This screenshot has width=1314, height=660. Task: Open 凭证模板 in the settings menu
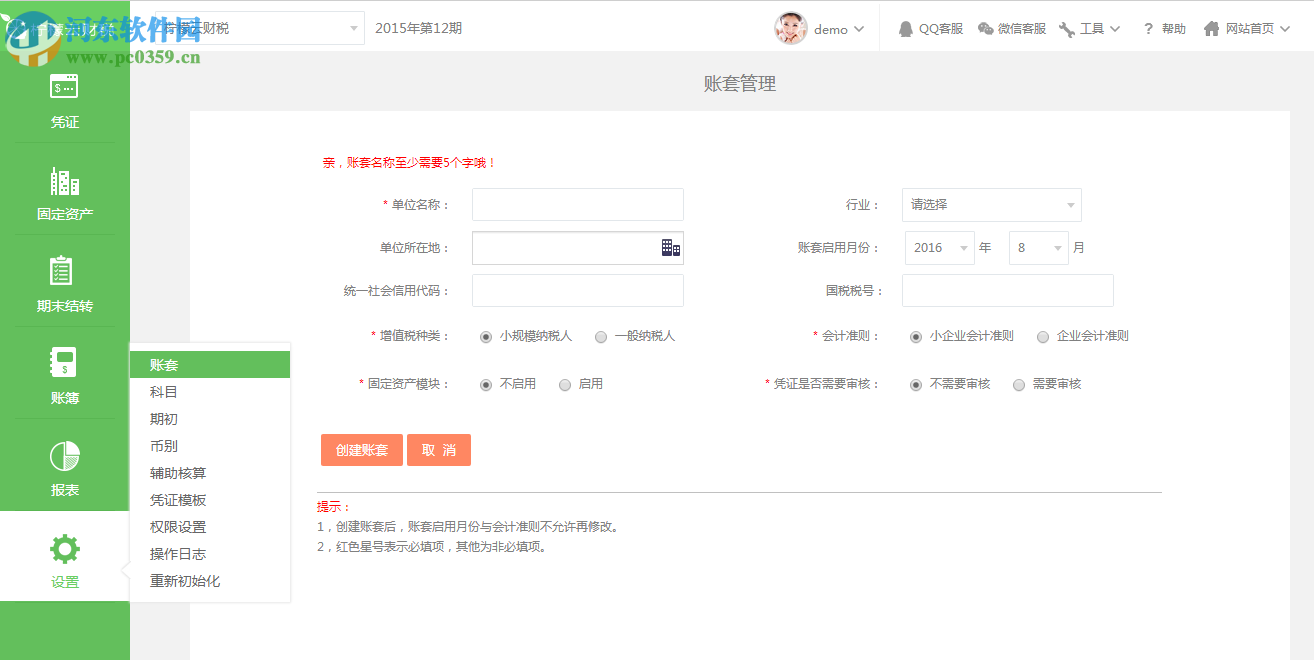pos(178,499)
